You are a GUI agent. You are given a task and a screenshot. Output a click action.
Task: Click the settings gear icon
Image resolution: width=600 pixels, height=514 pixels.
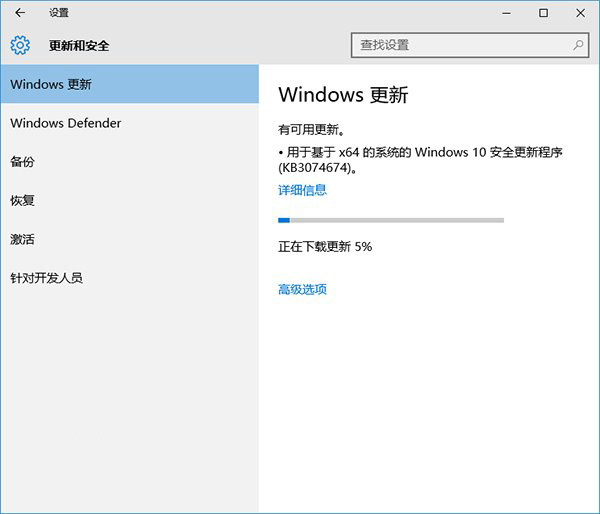coord(20,45)
